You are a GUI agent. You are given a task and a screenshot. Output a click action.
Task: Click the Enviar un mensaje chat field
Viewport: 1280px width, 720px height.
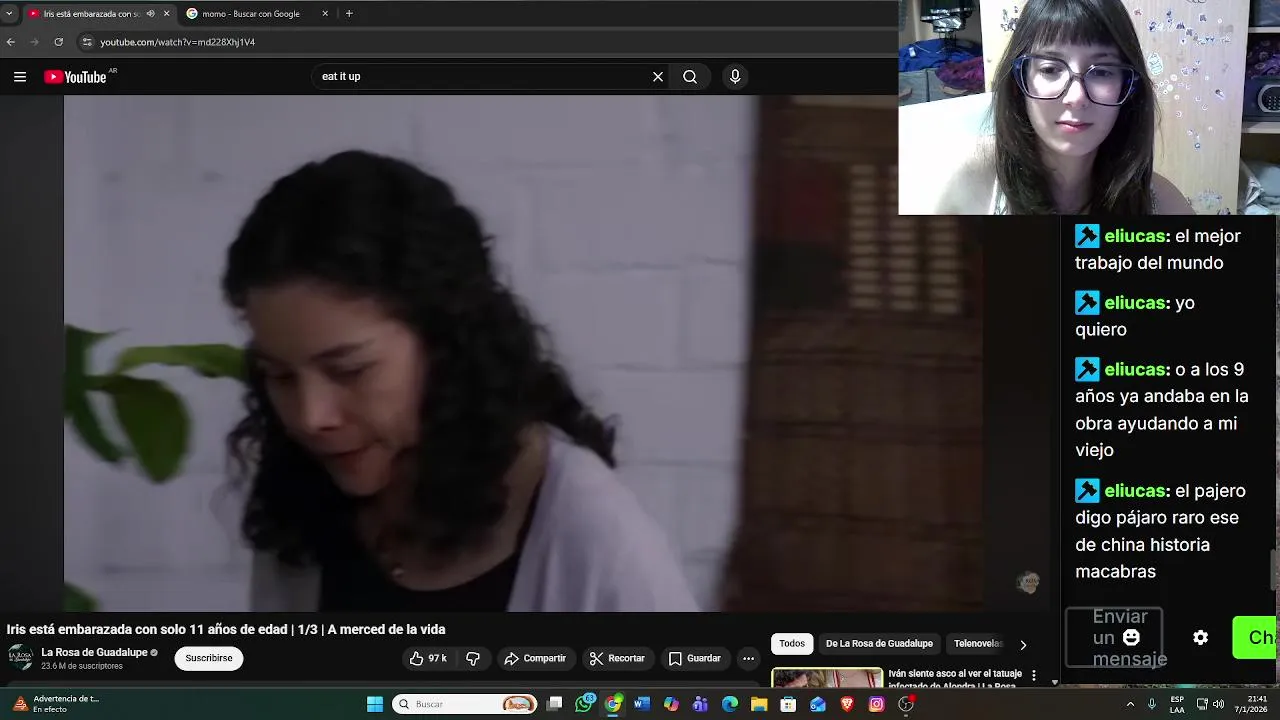1114,638
